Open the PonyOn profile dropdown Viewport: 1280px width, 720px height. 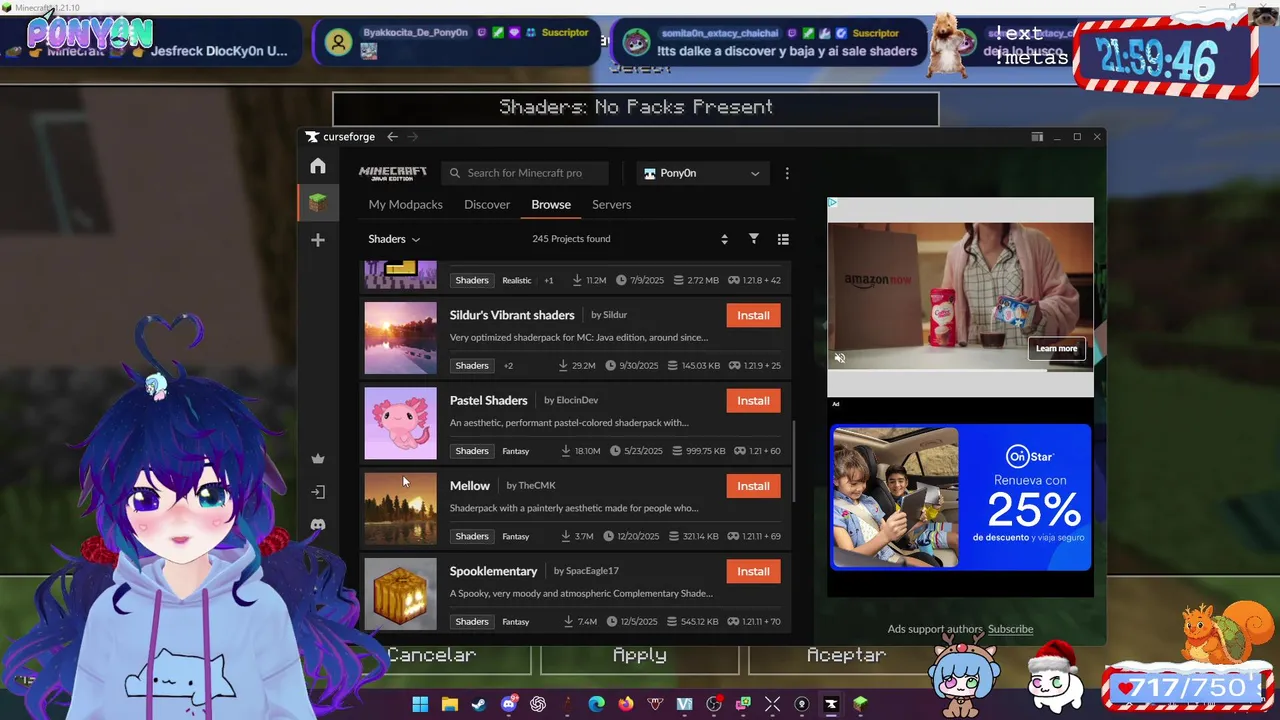coord(702,173)
